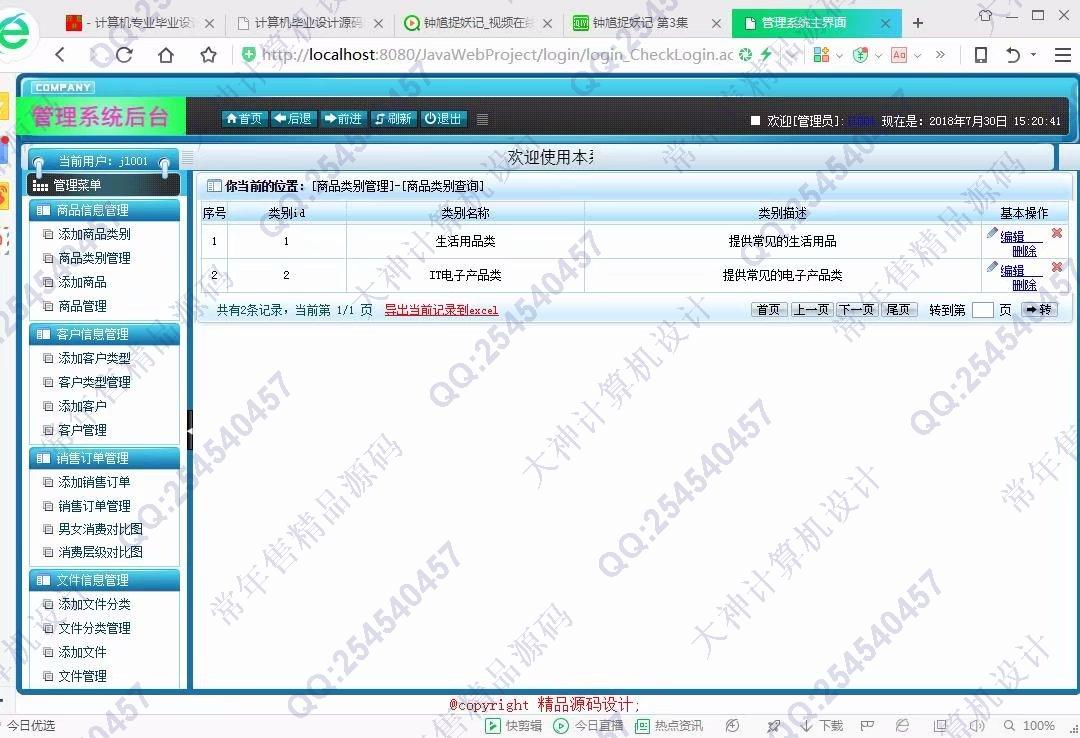This screenshot has height=738, width=1080.
Task: Open 客户类型管理 in the sidebar
Action: click(94, 382)
